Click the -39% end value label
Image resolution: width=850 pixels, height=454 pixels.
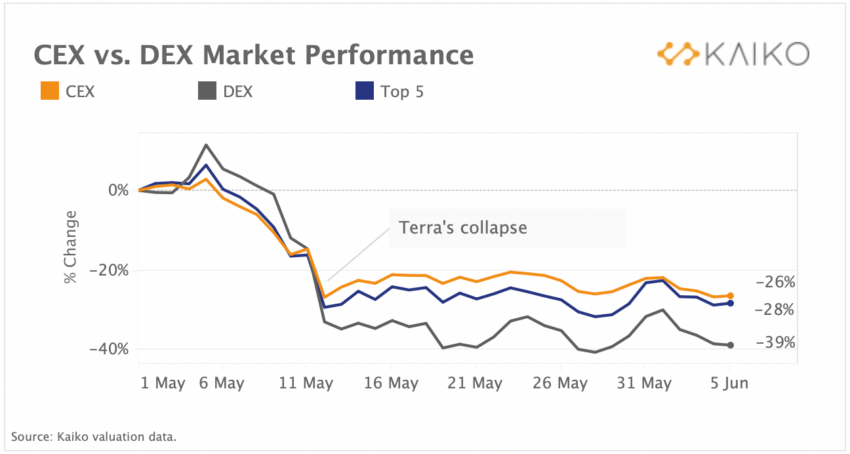775,343
